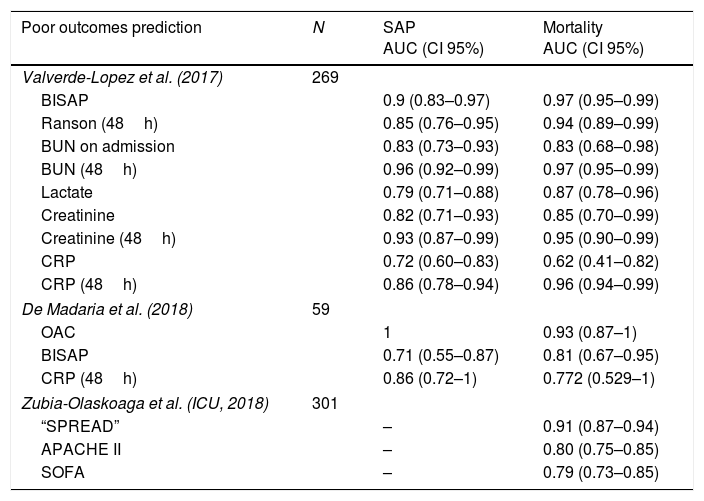Select the SAP AUC (CI 95%) column header
Image resolution: width=704 pixels, height=501 pixels.
433,37
